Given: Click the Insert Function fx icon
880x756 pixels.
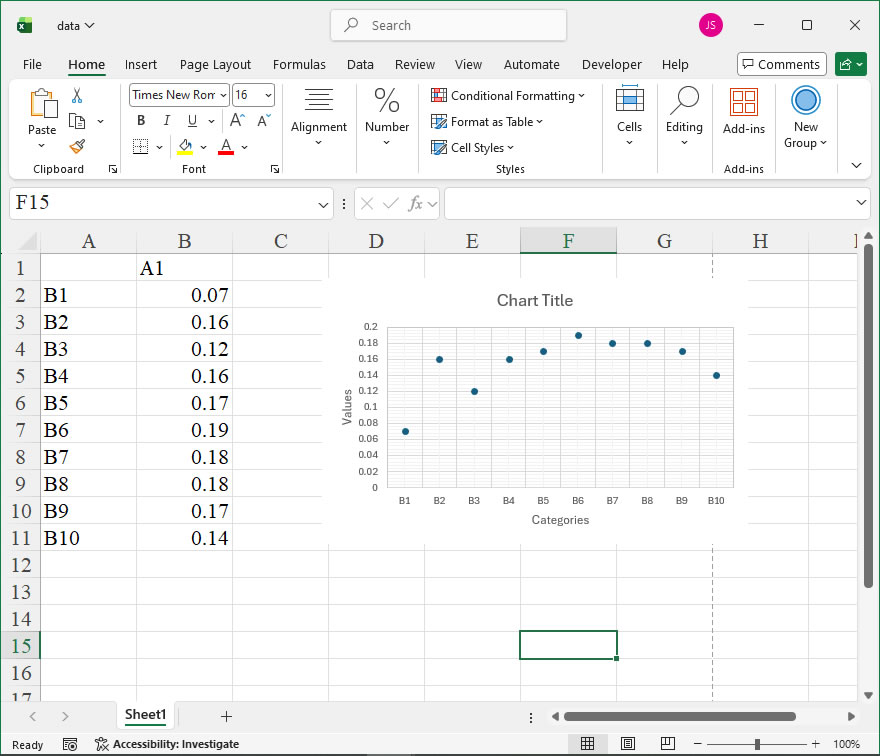Looking at the screenshot, I should point(417,204).
